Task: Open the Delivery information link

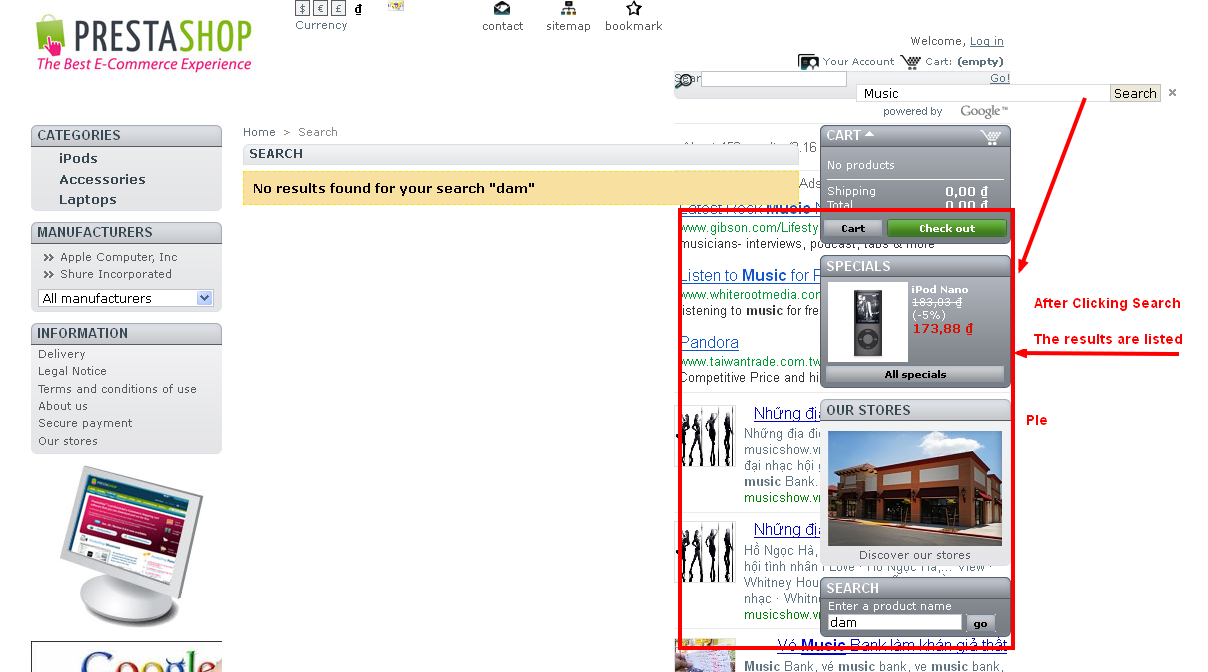Action: [61, 354]
